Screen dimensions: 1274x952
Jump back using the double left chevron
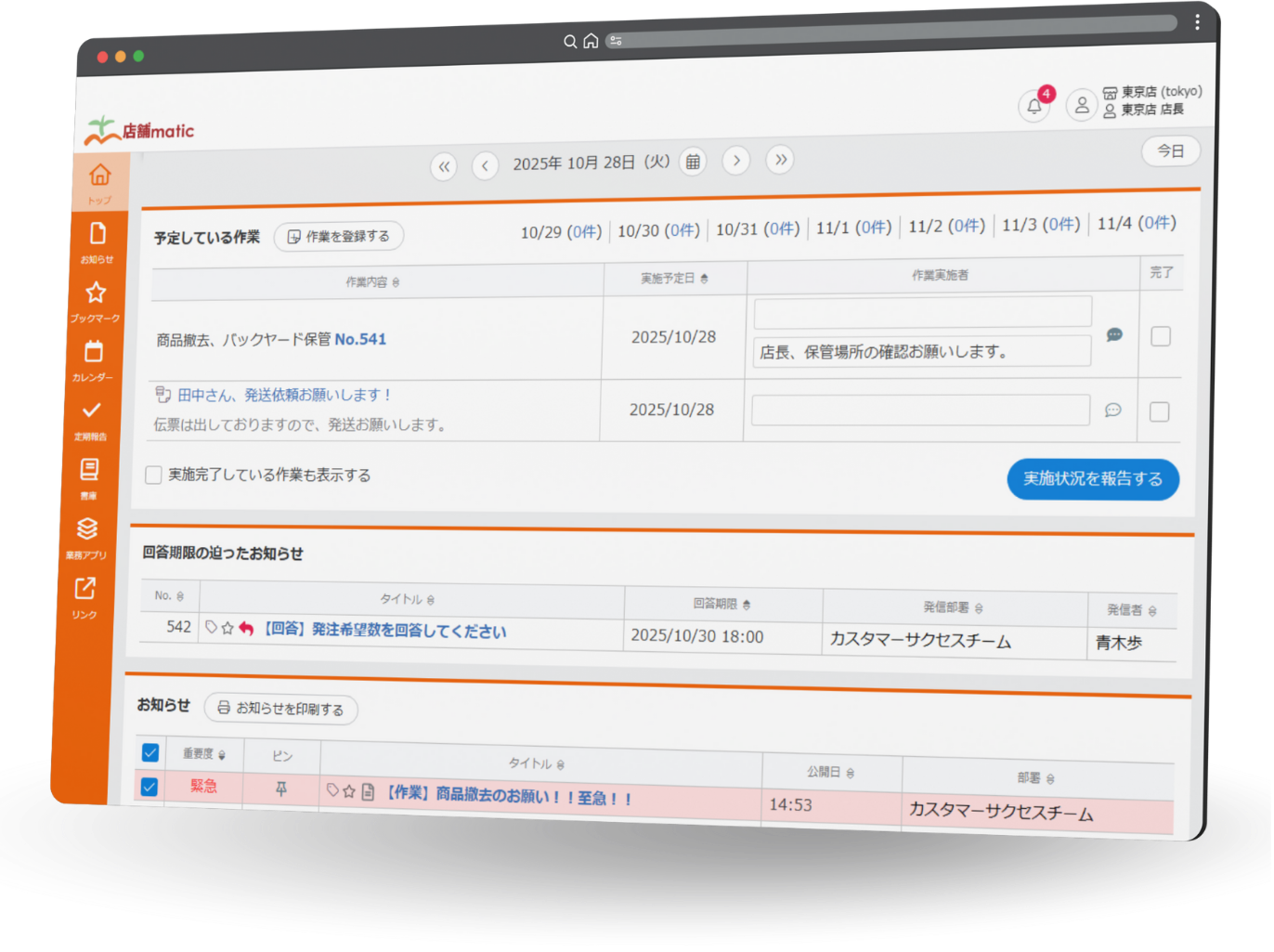tap(444, 166)
